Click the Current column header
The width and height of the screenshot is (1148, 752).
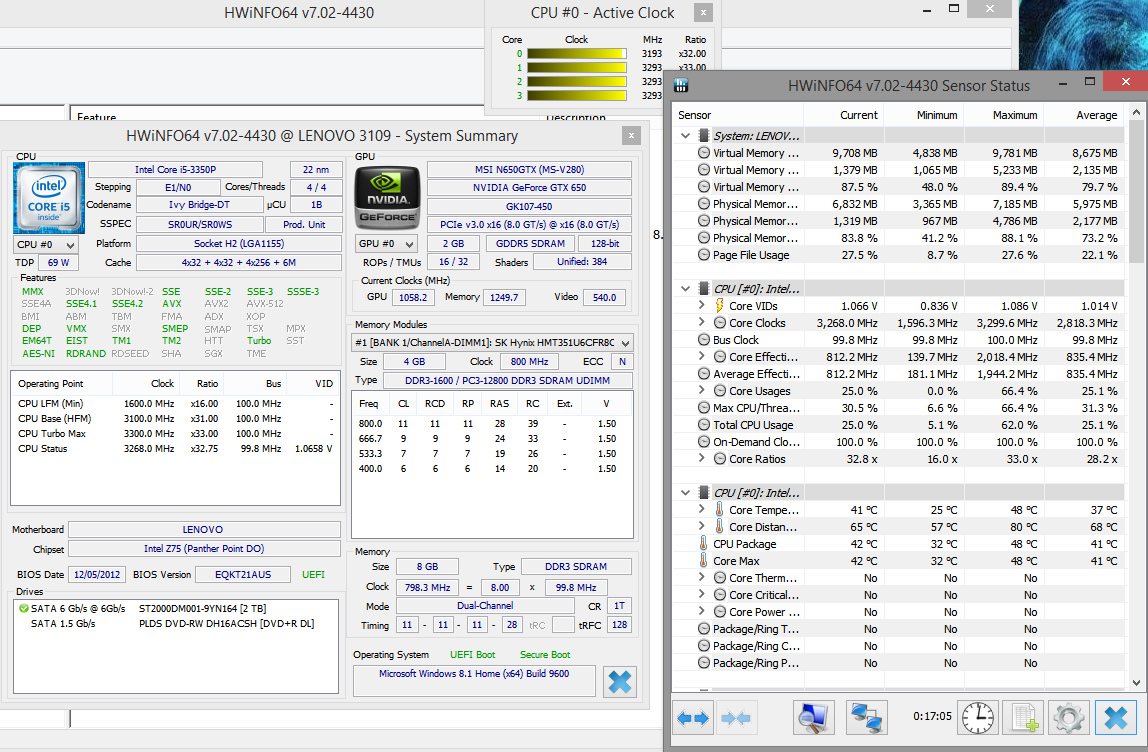pyautogui.click(x=843, y=115)
